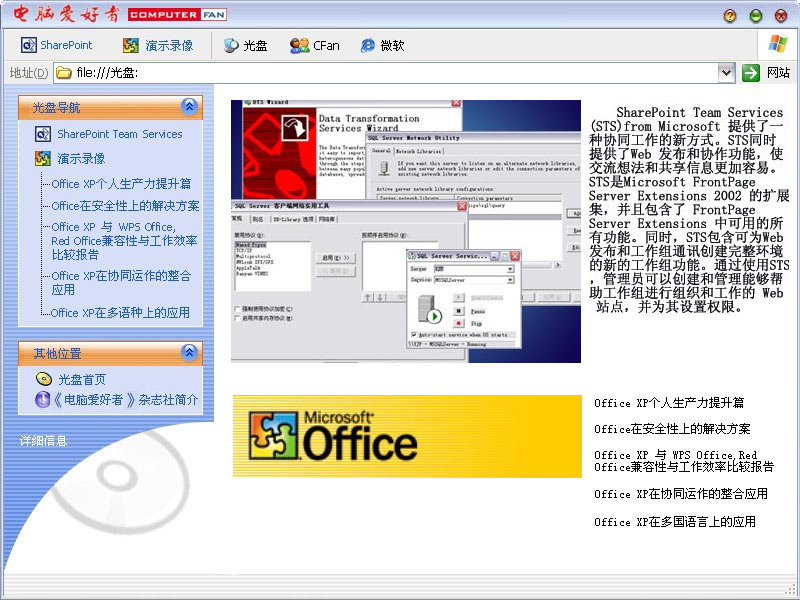Click the yellow help question-mark button
The image size is (800, 600).
(x=730, y=16)
